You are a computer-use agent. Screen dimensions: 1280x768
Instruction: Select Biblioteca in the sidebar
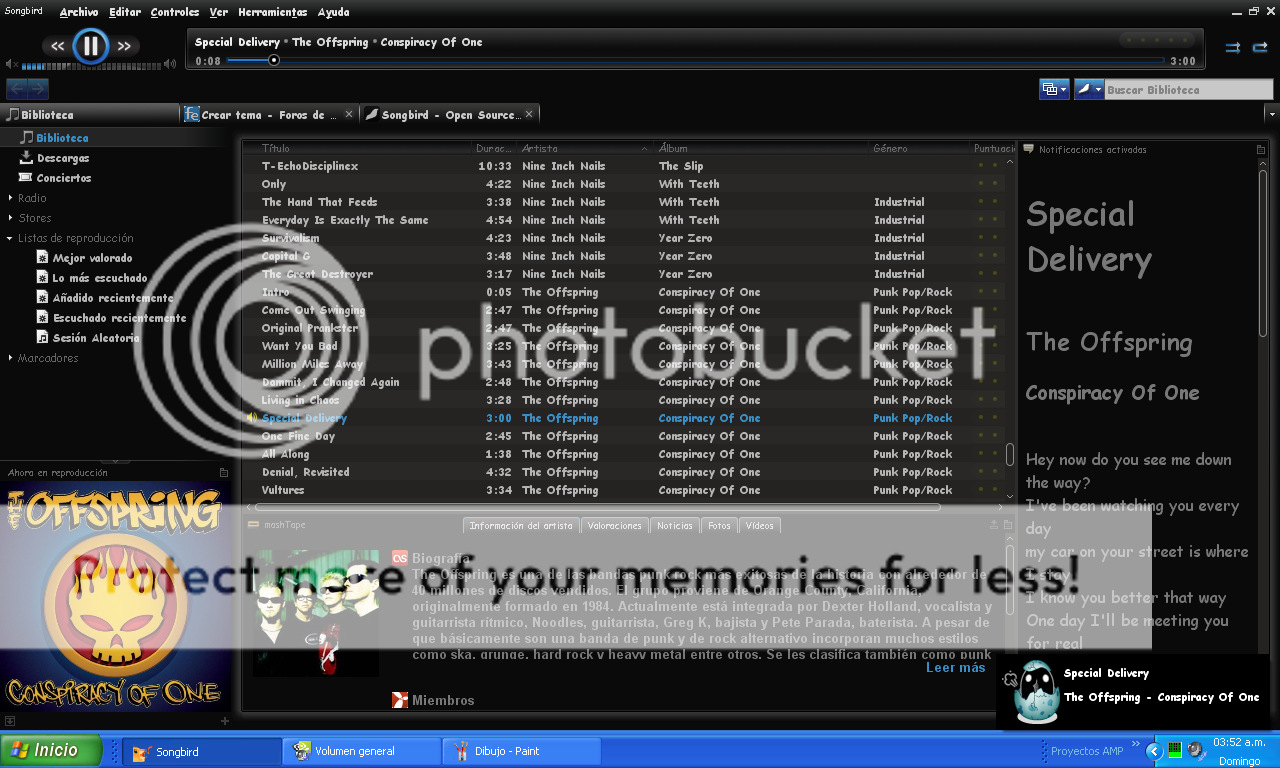[x=62, y=138]
